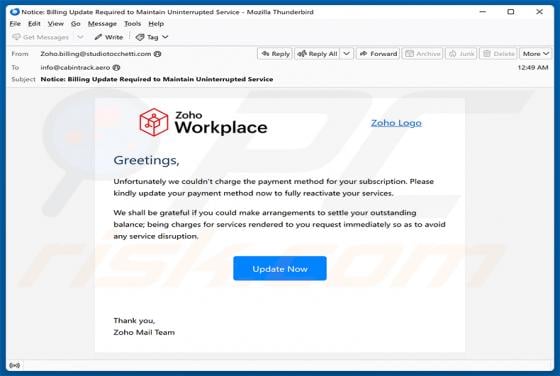The width and height of the screenshot is (560, 376).
Task: Click the sender address Zoho.billing@studiotocchetti.com
Action: click(96, 54)
